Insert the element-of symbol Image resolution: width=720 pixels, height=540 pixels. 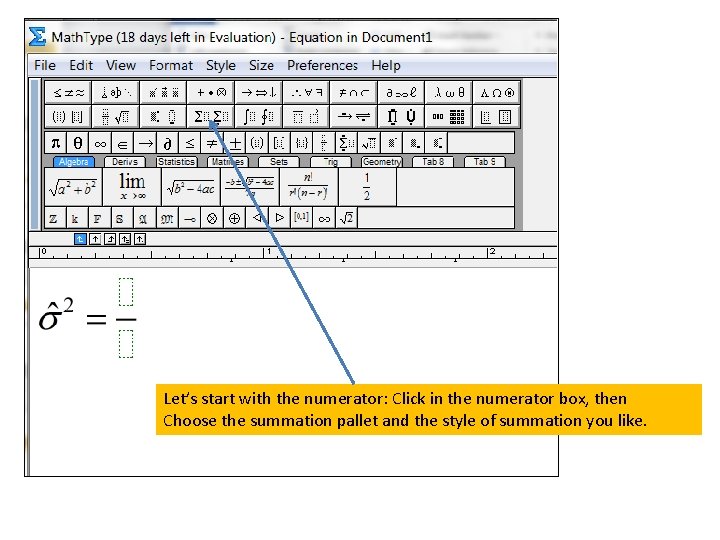click(x=123, y=143)
